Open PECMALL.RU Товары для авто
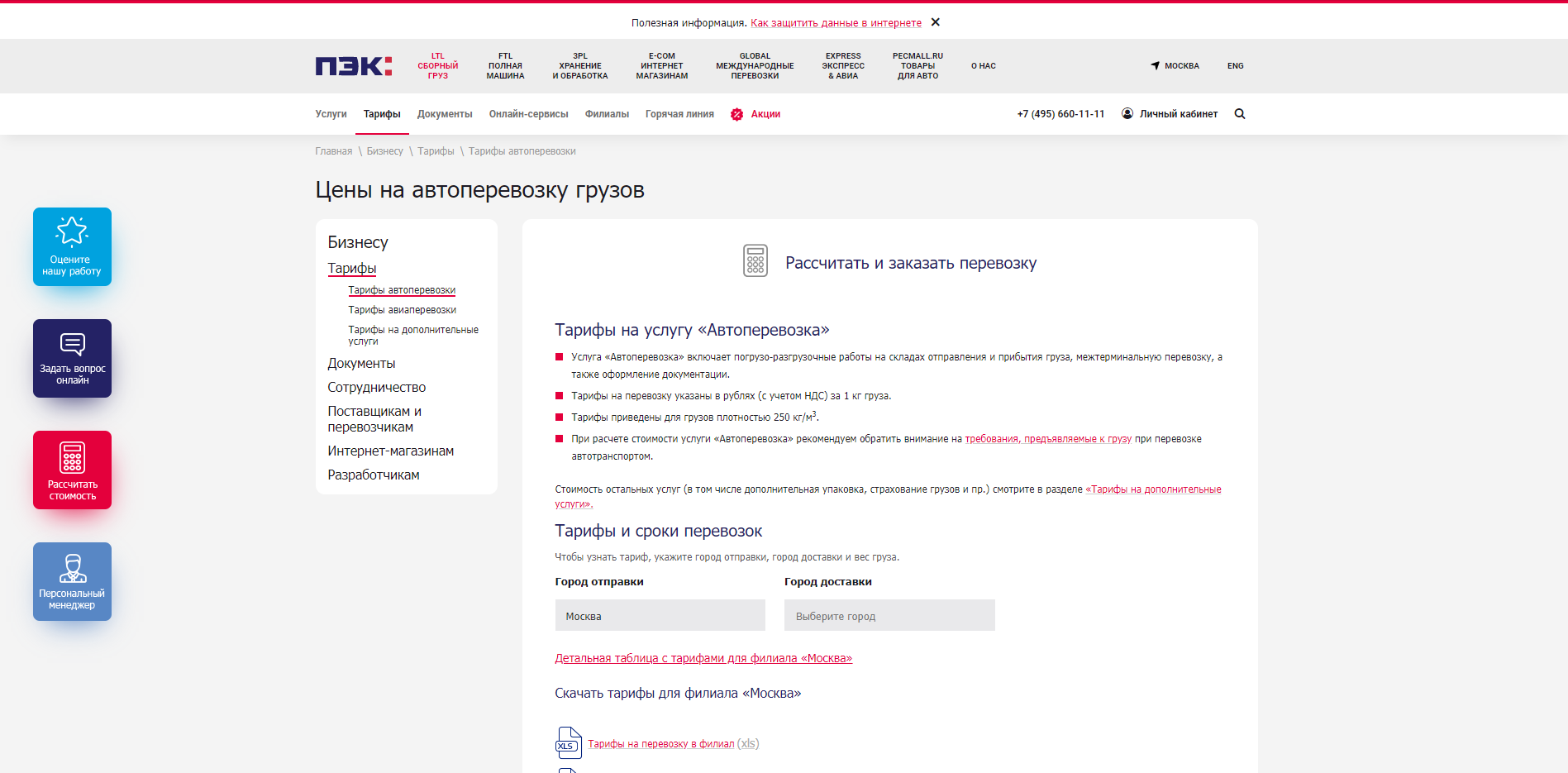The image size is (1568, 773). pyautogui.click(x=917, y=66)
